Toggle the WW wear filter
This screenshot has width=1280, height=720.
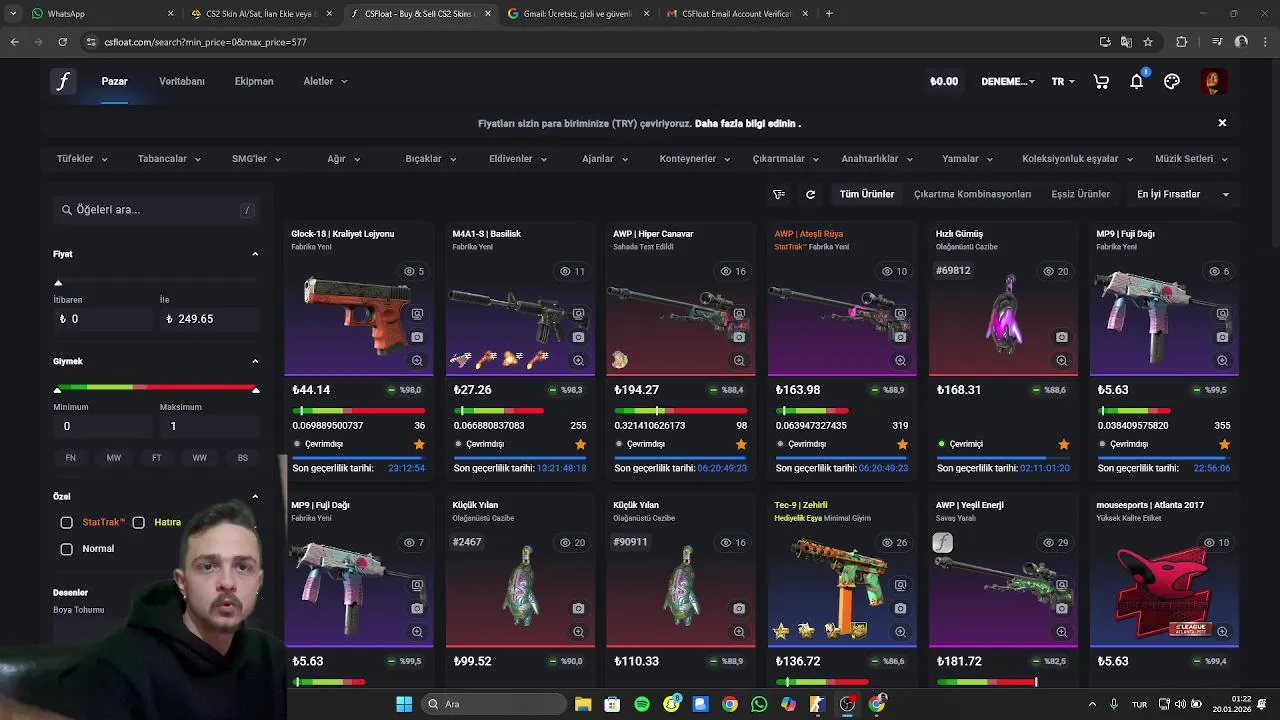[x=200, y=458]
